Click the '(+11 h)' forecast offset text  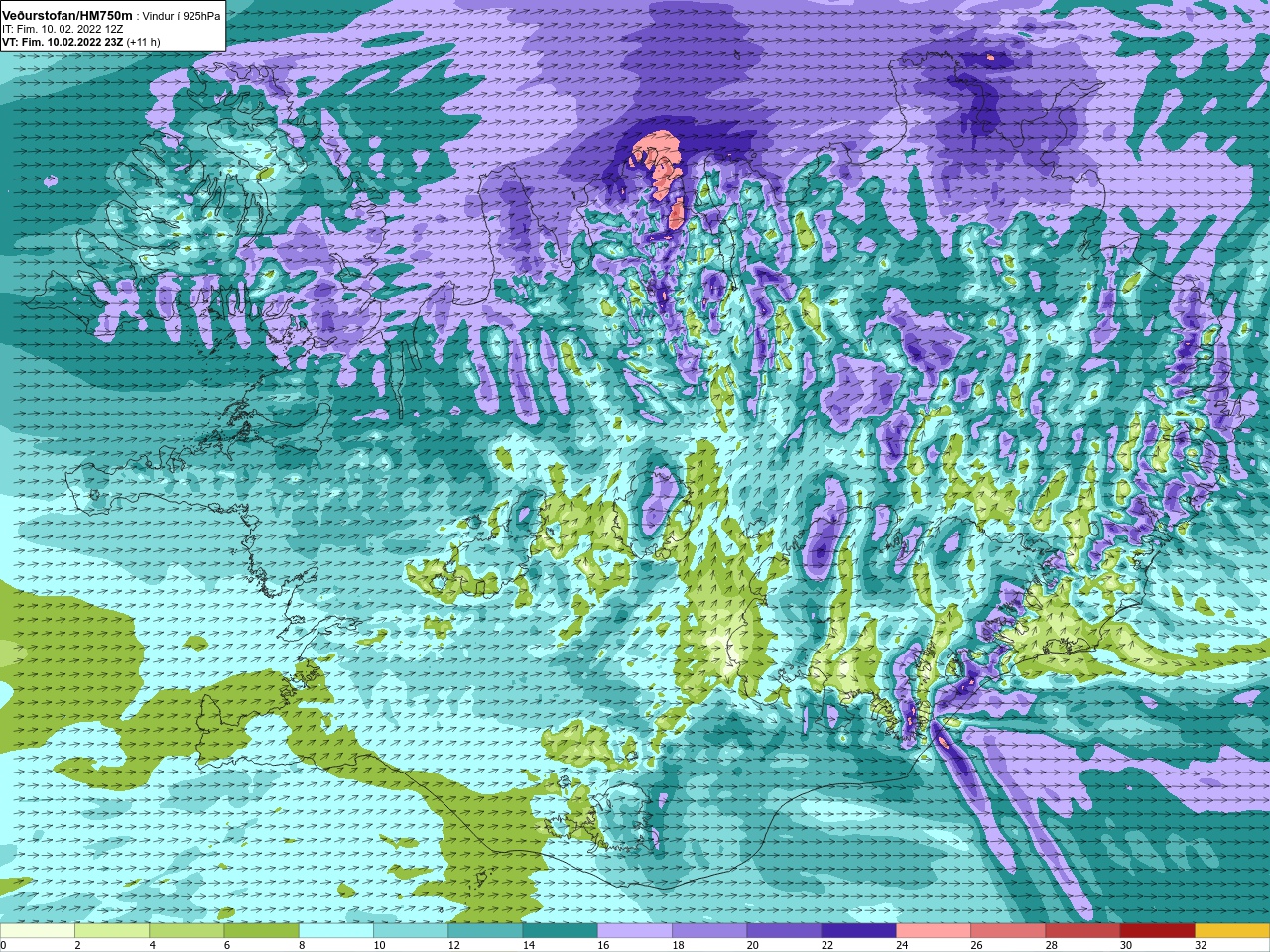coord(144,43)
